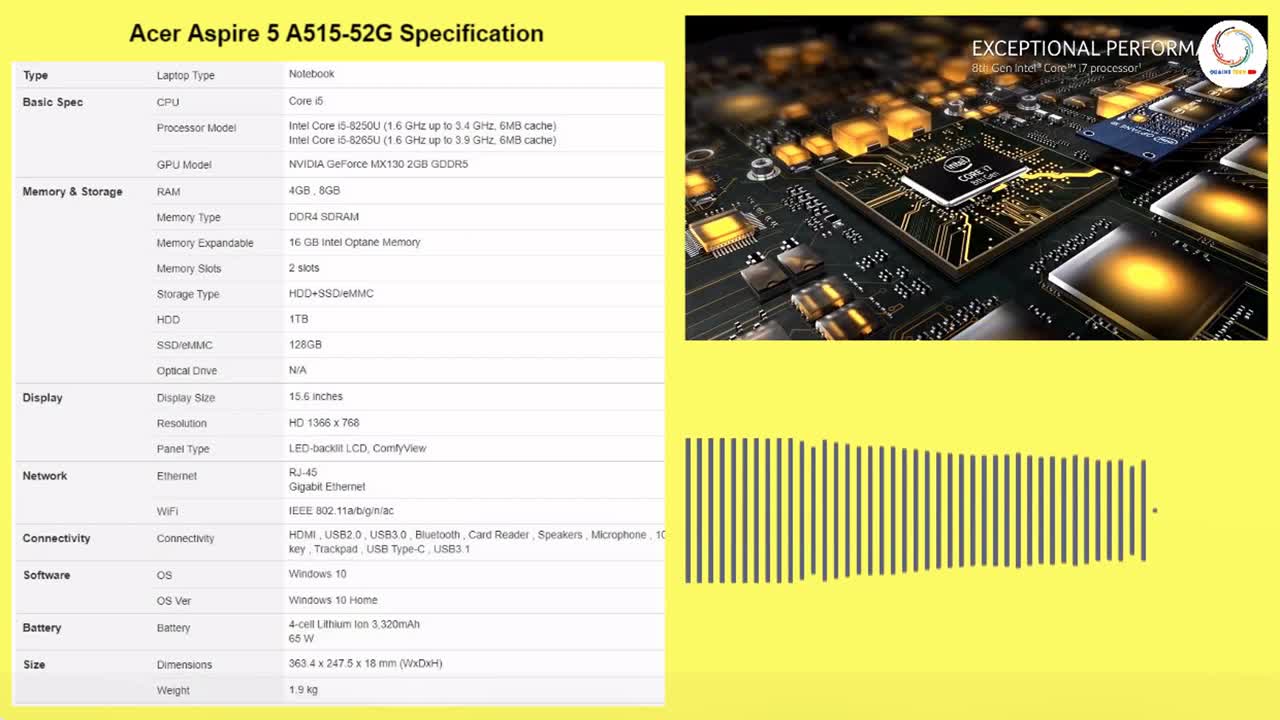Click the 'Panel Type' label
Viewport: 1280px width, 720px height.
coord(182,449)
